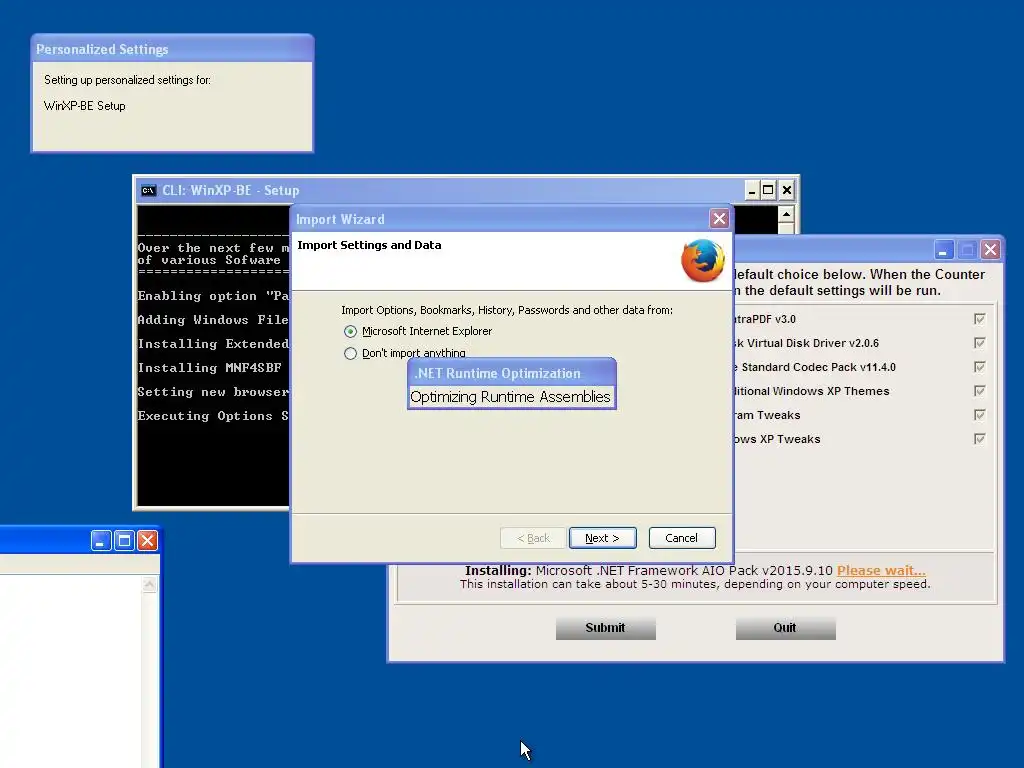Click scroll up arrow in bottom-left window
Image resolution: width=1024 pixels, height=768 pixels.
(150, 585)
